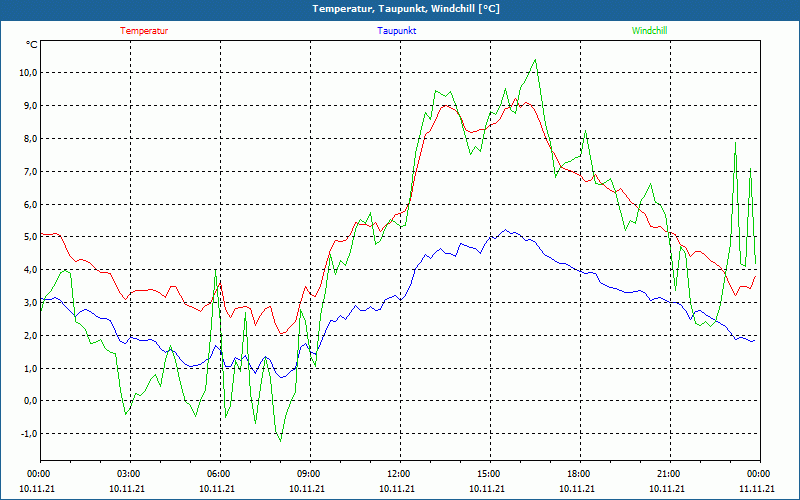Select the 10,0 y-axis value label
Screen dimensions: 800x500
pyautogui.click(x=27, y=73)
